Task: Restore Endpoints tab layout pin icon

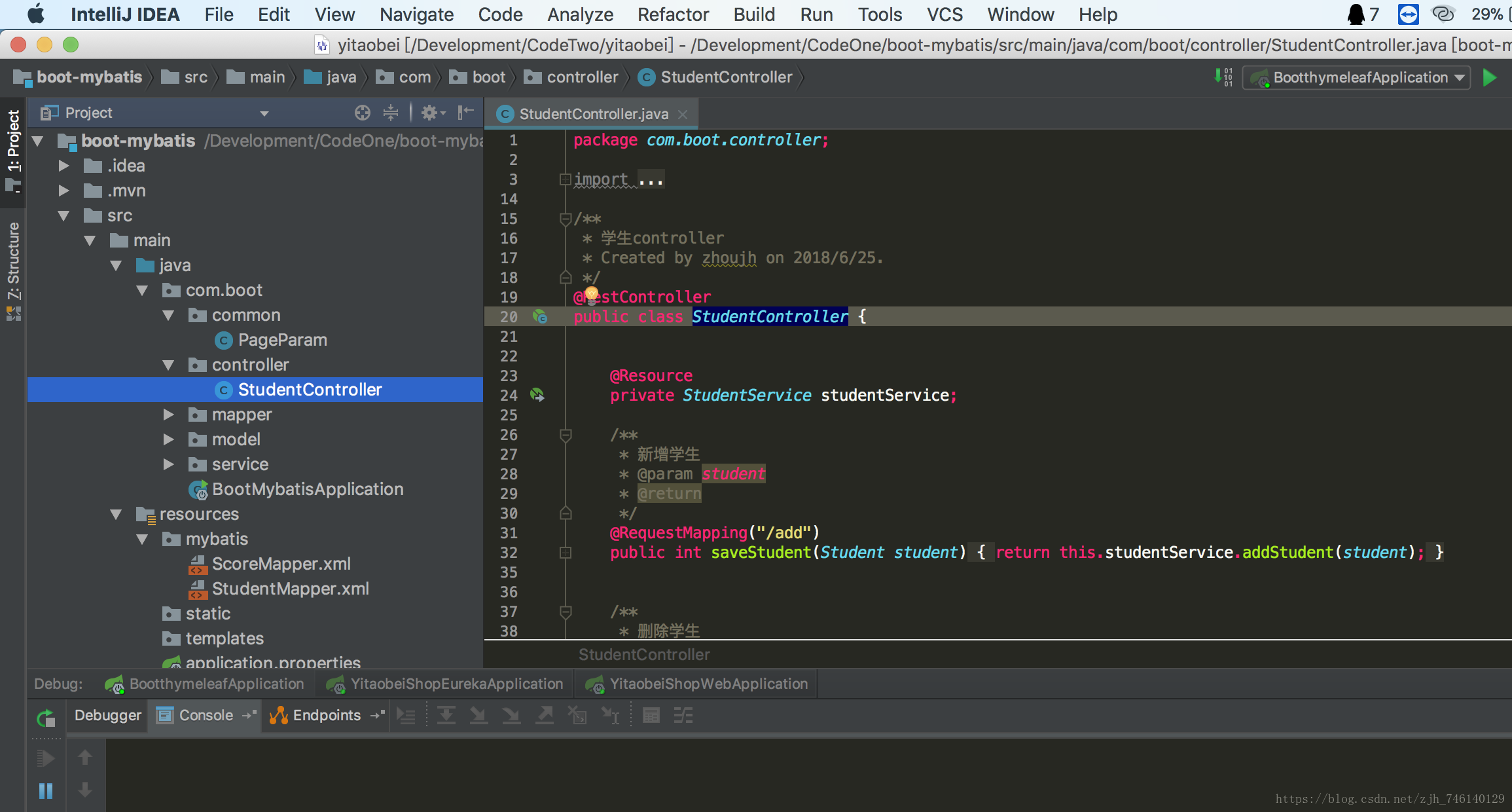Action: tap(377, 716)
